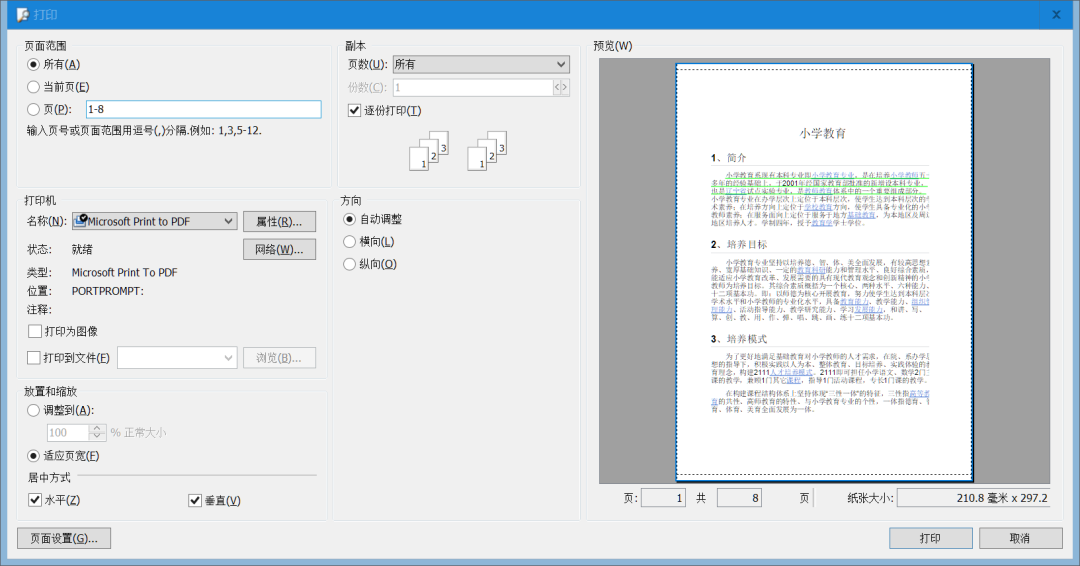Click the total pages field showing 8
This screenshot has height=566, width=1080.
click(x=739, y=498)
